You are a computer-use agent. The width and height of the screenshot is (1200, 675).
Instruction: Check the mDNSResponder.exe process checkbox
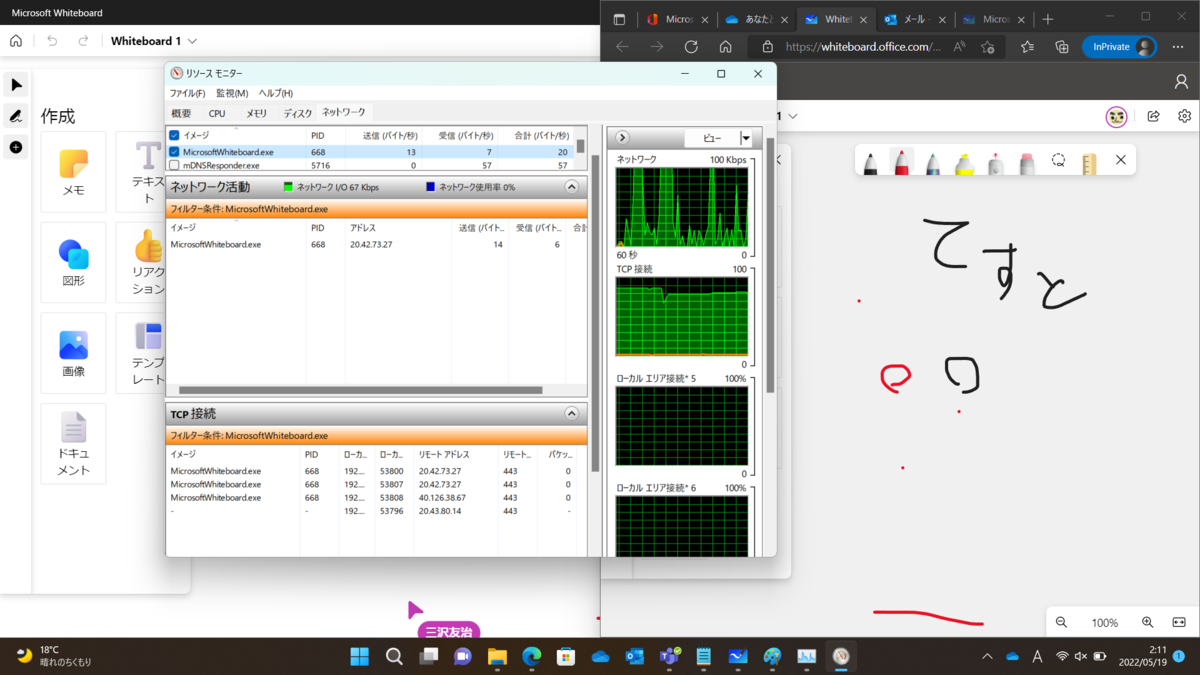(x=174, y=165)
